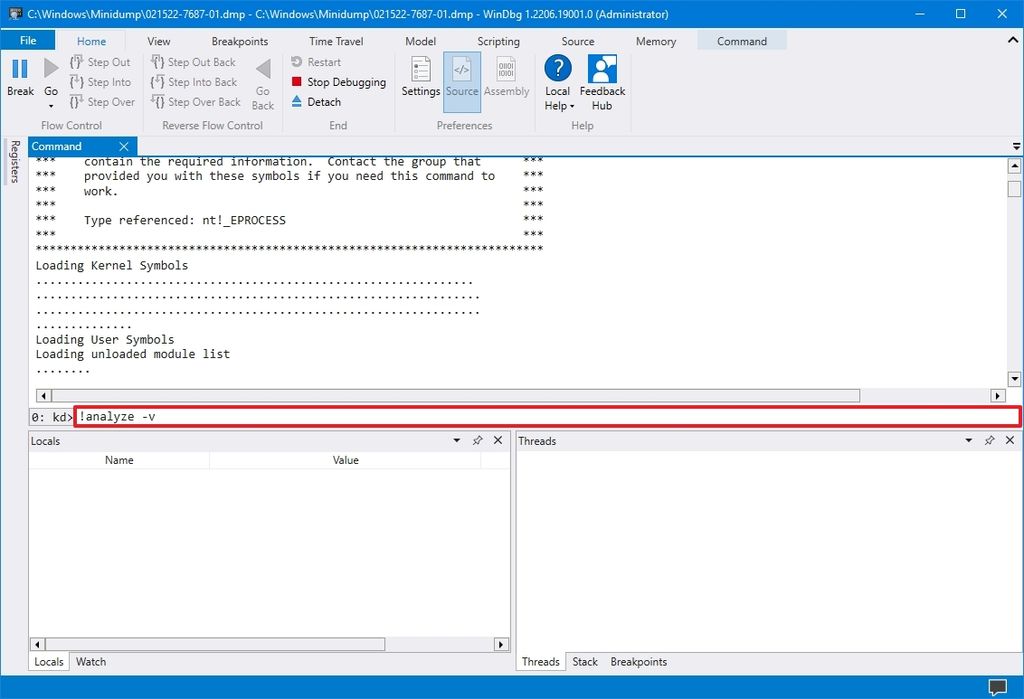This screenshot has width=1024, height=699.
Task: Open the Breakpoints ribbon tab
Action: pyautogui.click(x=240, y=41)
